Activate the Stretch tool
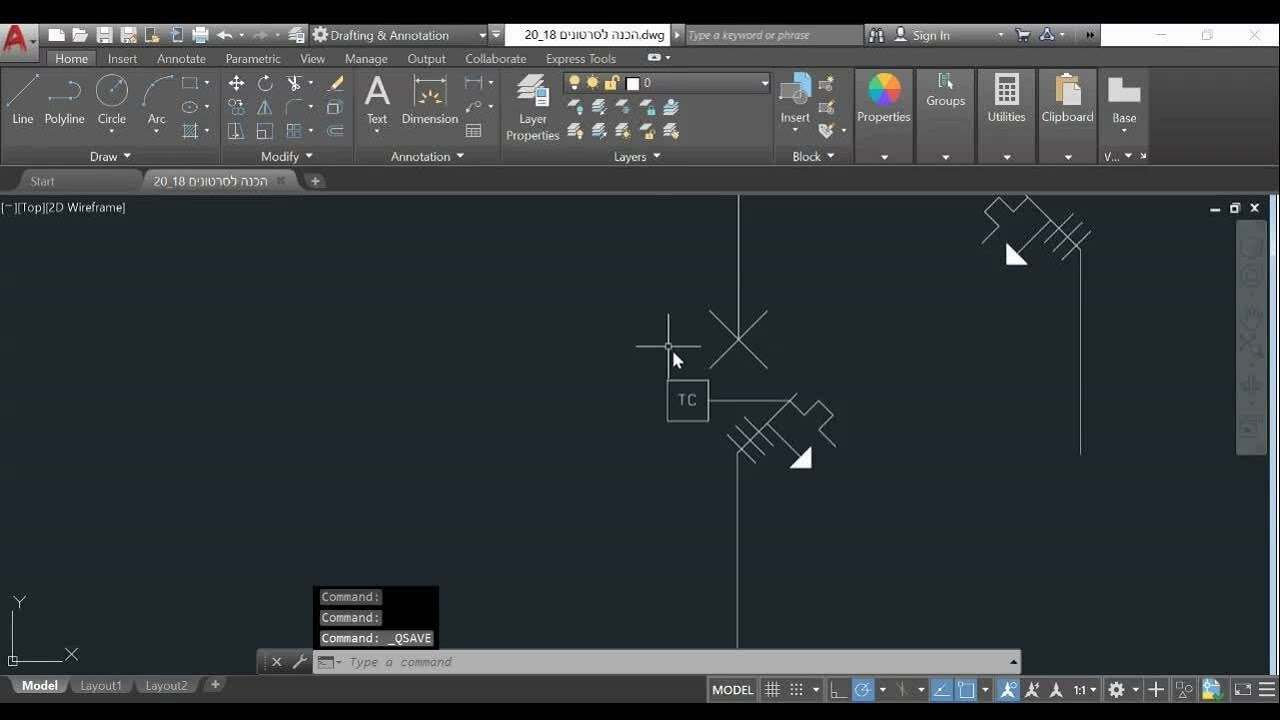This screenshot has height=720, width=1280. (x=236, y=131)
